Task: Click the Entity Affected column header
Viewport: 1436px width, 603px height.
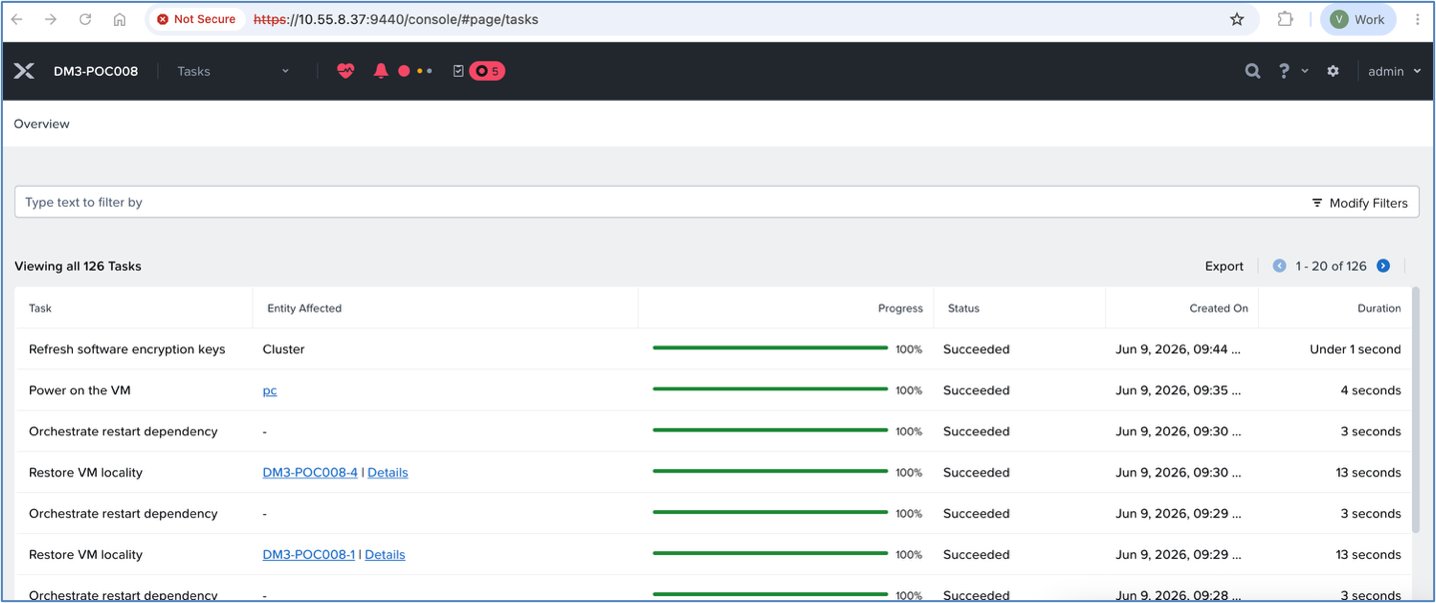Action: (304, 308)
